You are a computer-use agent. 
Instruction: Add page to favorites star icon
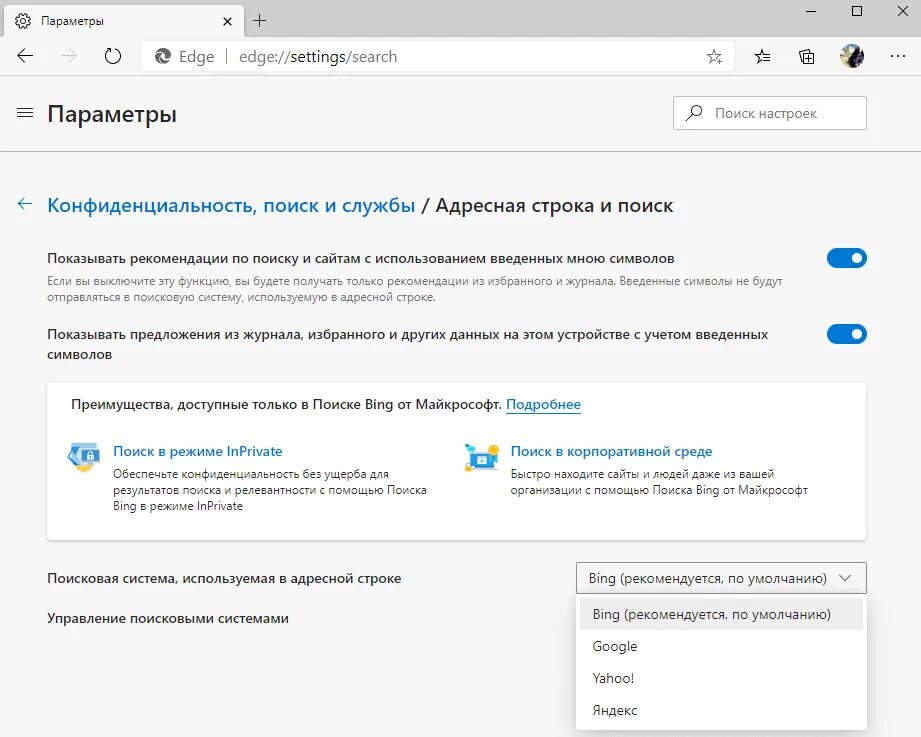(714, 56)
